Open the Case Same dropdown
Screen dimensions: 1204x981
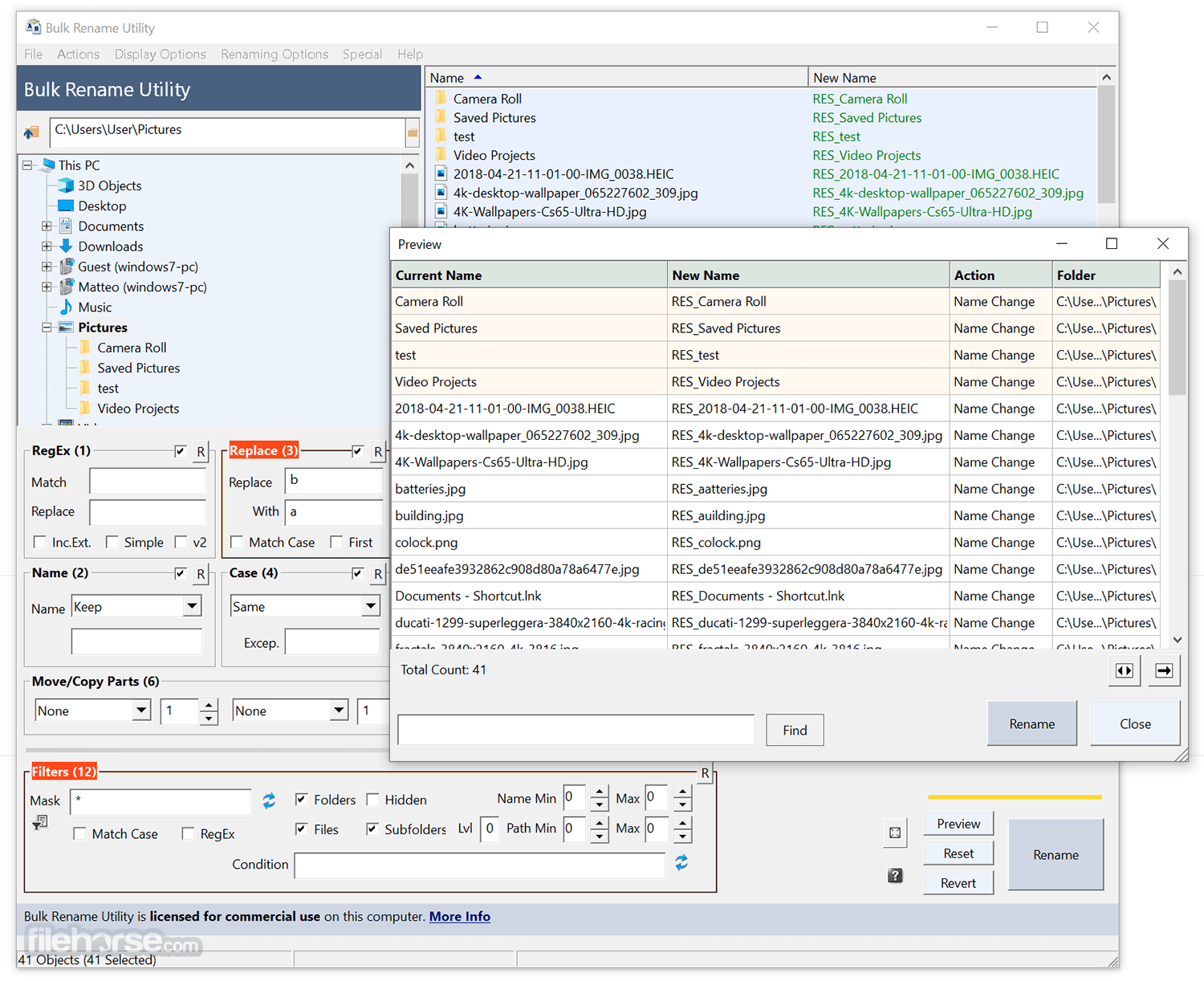tap(370, 606)
